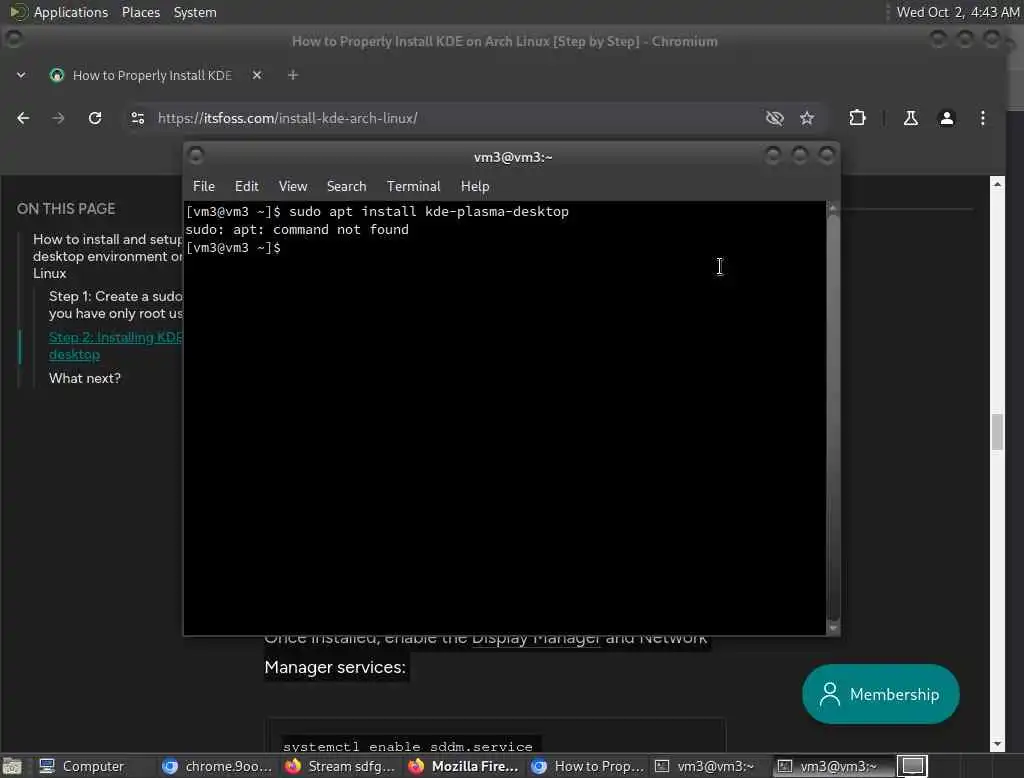Open the Terminal menu
The image size is (1024, 778).
tap(413, 186)
